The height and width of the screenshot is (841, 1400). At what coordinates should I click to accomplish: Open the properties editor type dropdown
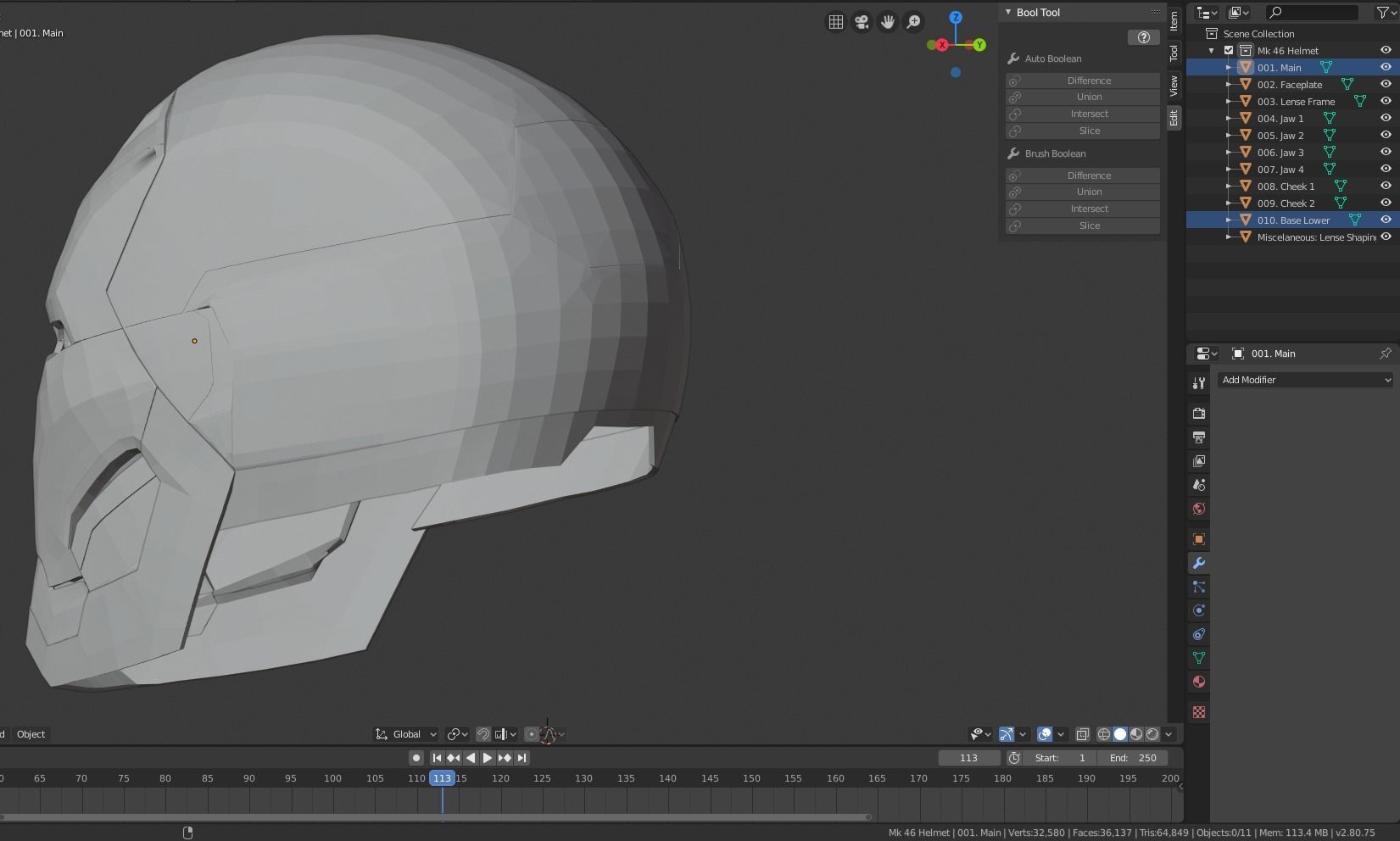tap(1207, 354)
